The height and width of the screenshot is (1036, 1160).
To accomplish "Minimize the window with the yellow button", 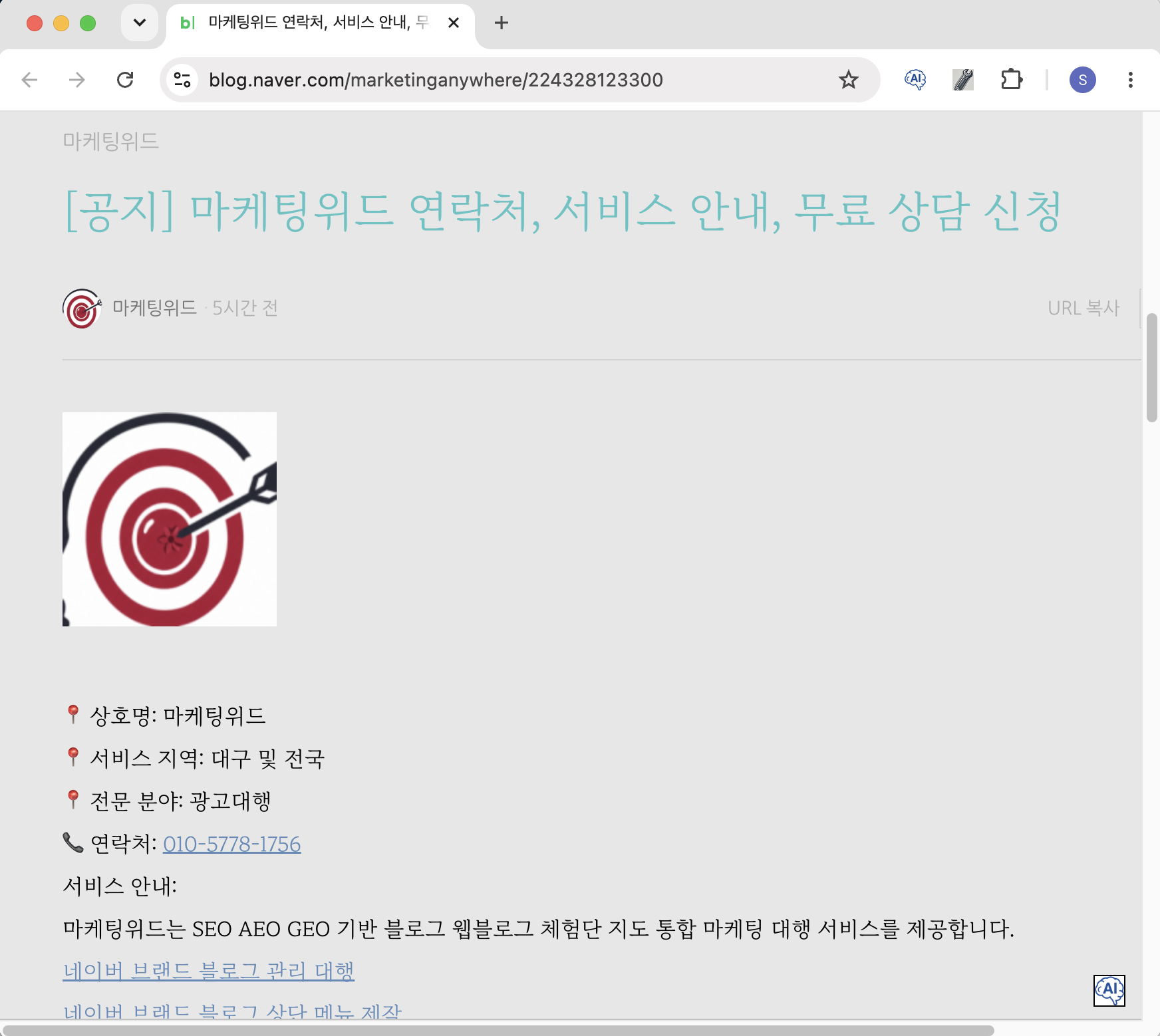I will point(61,23).
